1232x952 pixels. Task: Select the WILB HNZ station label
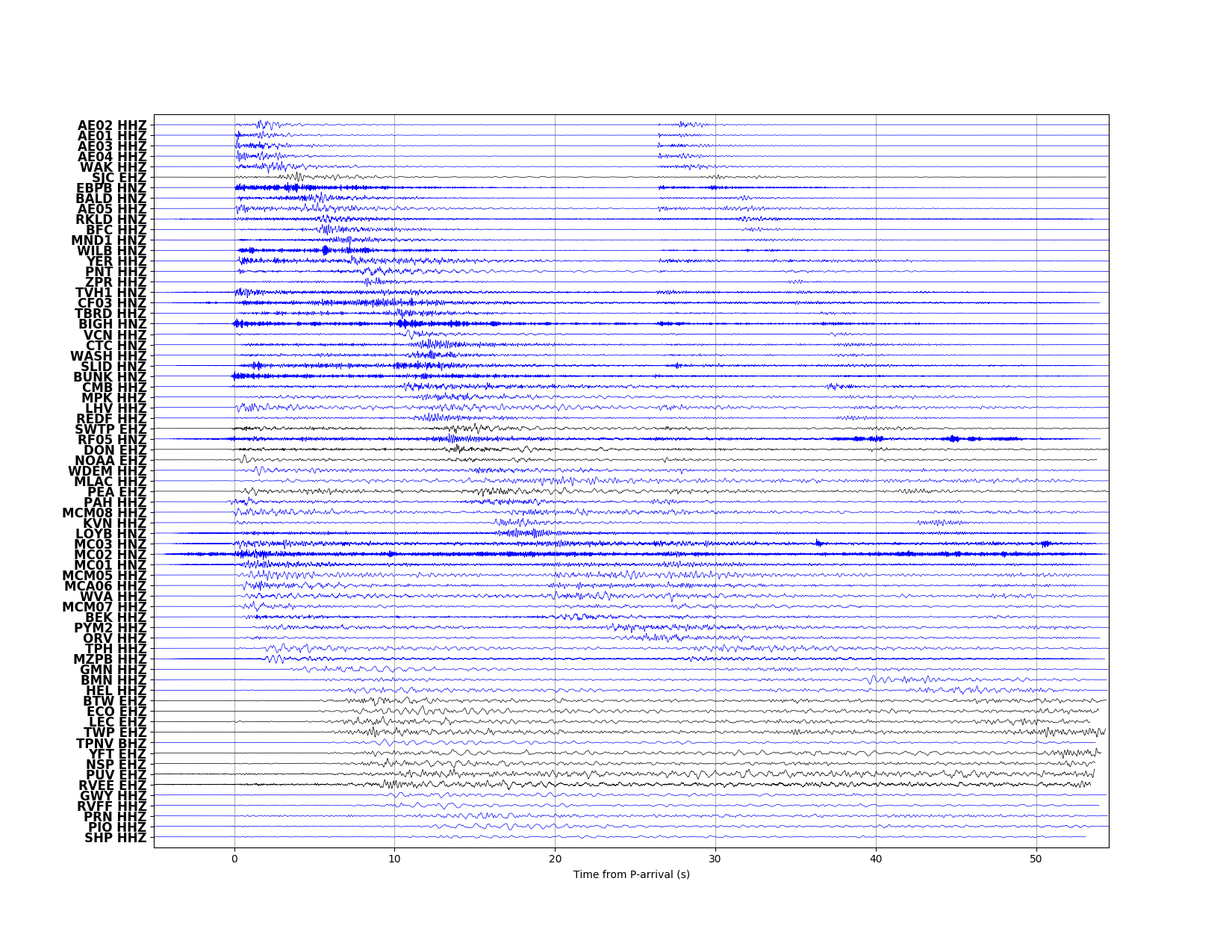pos(111,251)
